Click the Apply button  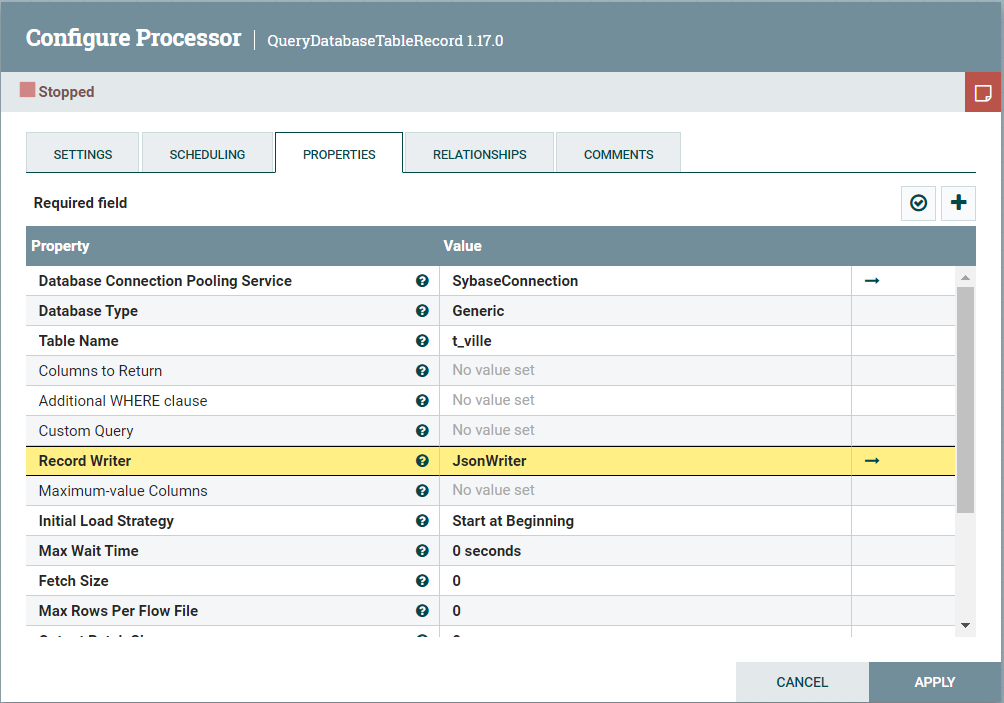(934, 681)
